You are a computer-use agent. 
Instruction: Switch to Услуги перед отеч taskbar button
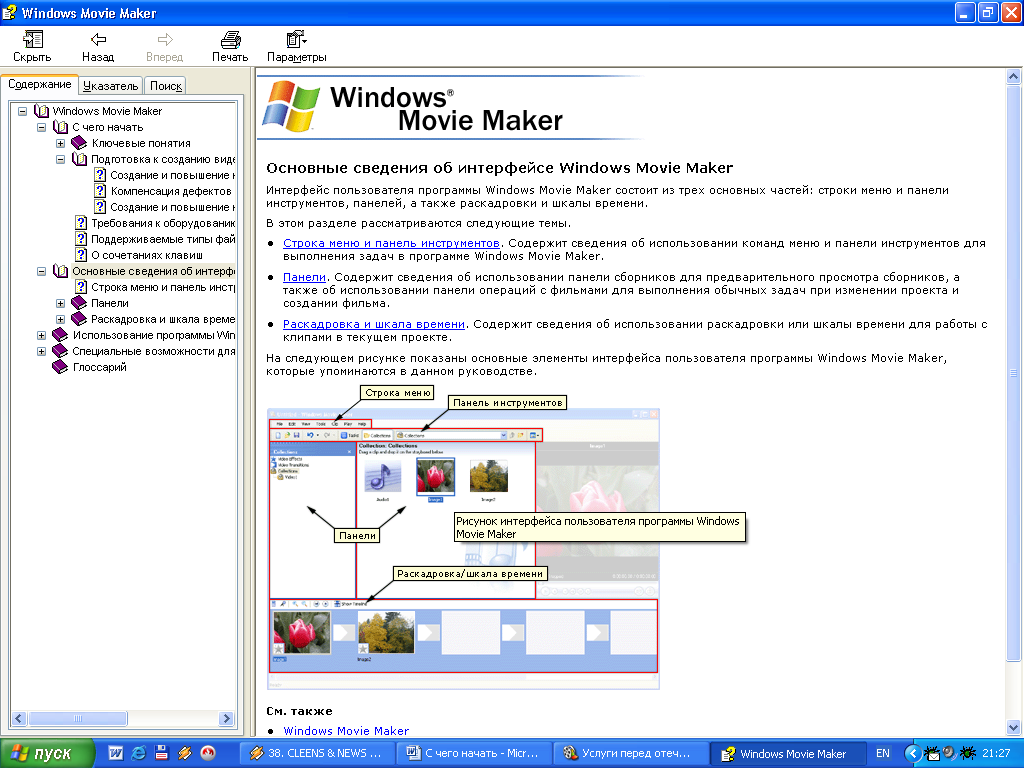click(x=630, y=753)
